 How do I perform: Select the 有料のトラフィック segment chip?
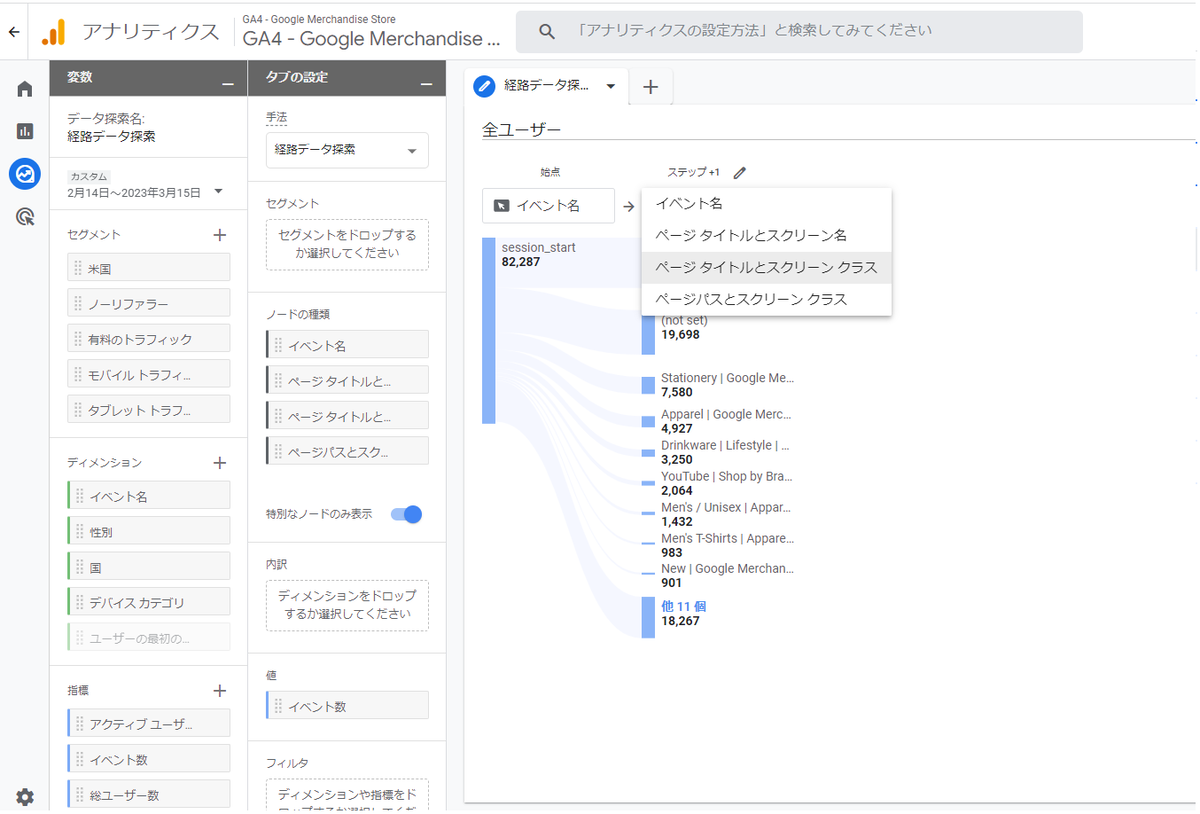149,338
